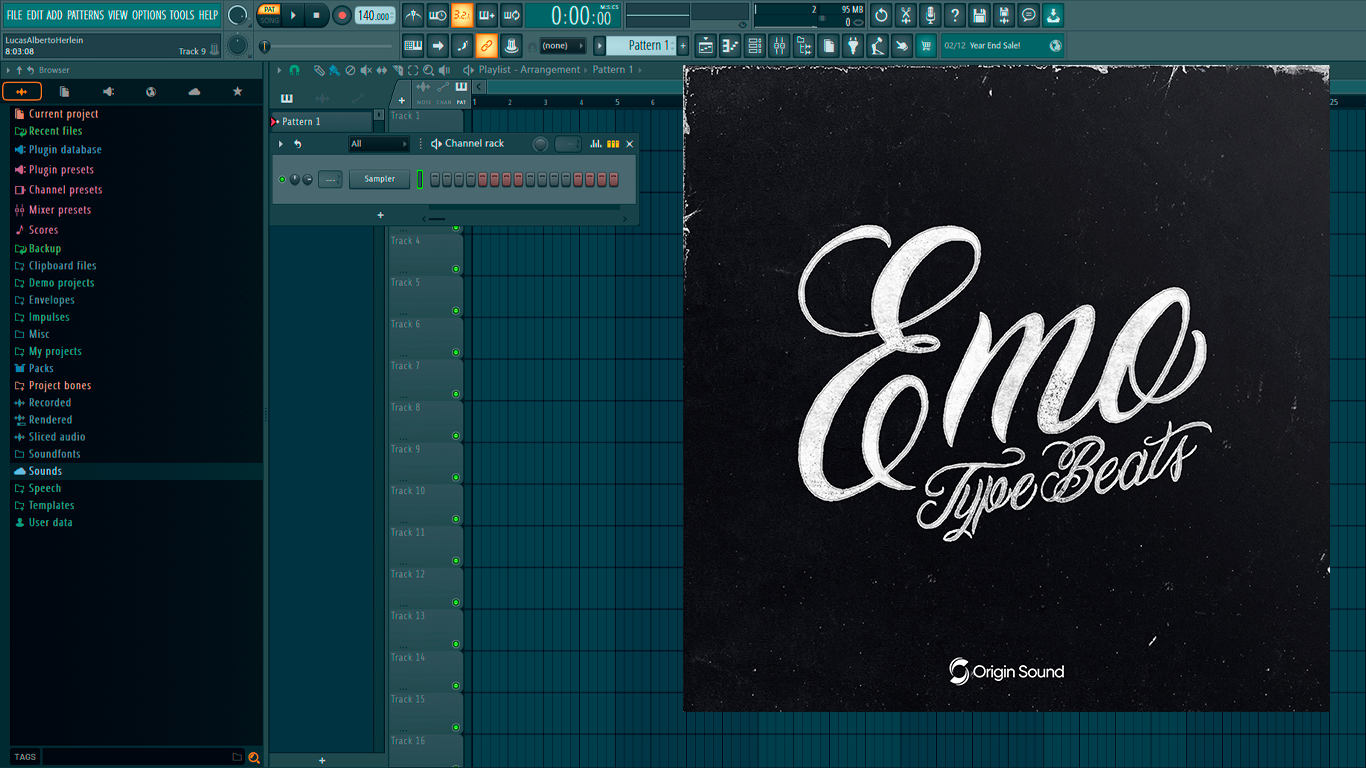Play with the transport play button
Viewport: 1366px width, 768px height.
(x=293, y=15)
